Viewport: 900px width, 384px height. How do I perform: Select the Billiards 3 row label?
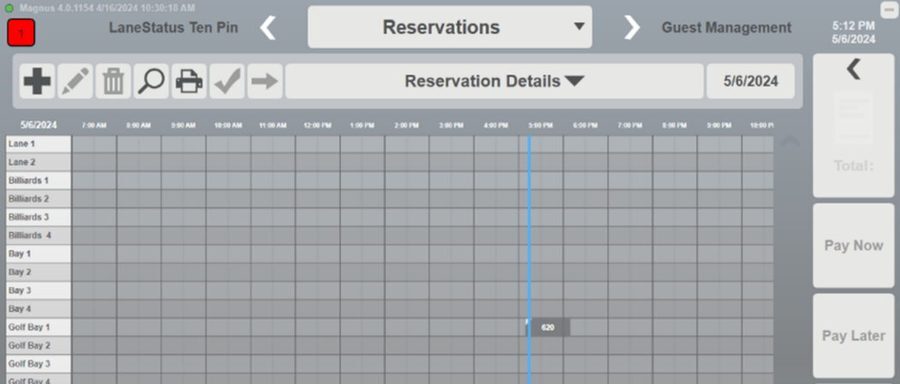pyautogui.click(x=38, y=217)
